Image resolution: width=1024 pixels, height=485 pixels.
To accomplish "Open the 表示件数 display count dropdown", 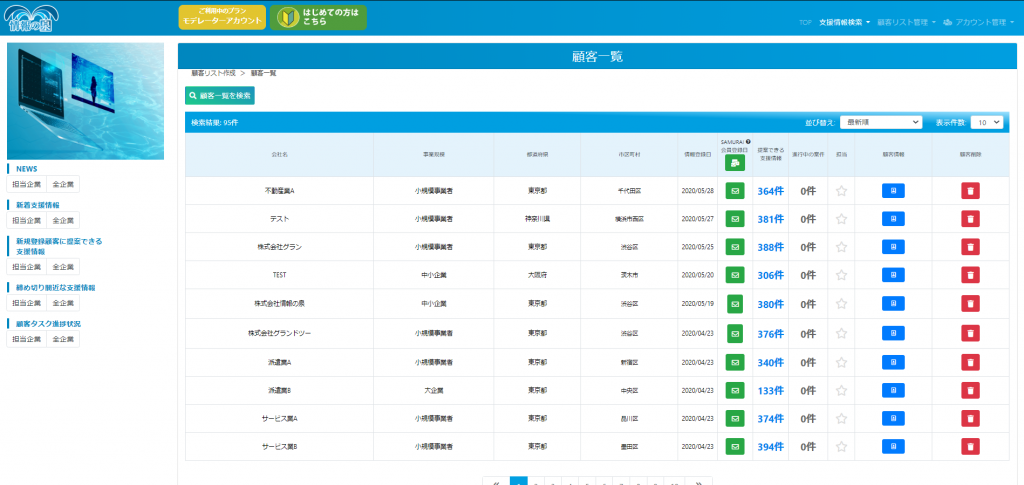I will pyautogui.click(x=986, y=122).
